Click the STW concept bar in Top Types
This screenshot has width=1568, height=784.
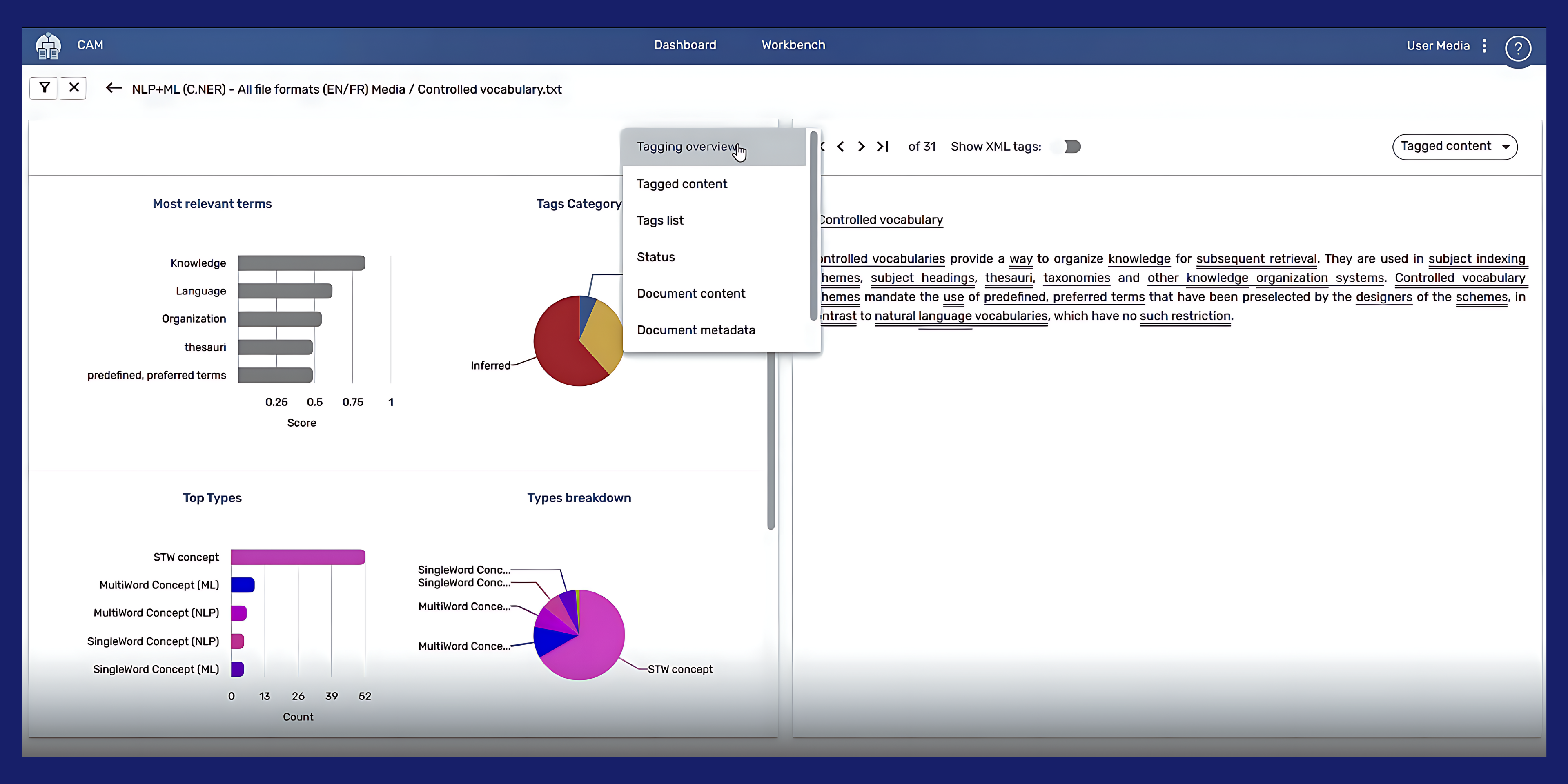coord(298,557)
